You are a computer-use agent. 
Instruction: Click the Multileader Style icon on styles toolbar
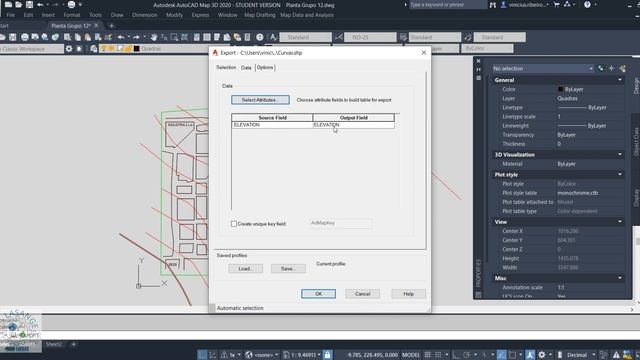tap(468, 37)
